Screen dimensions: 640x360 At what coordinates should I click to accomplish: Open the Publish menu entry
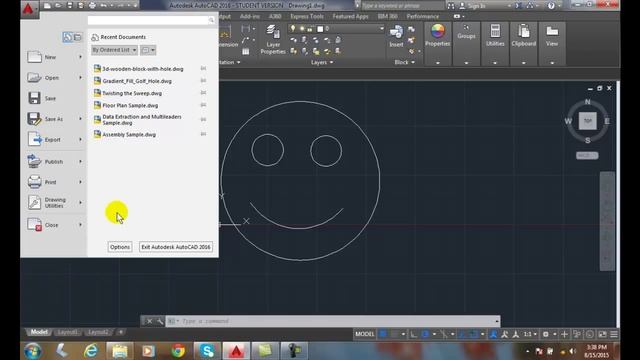point(54,162)
